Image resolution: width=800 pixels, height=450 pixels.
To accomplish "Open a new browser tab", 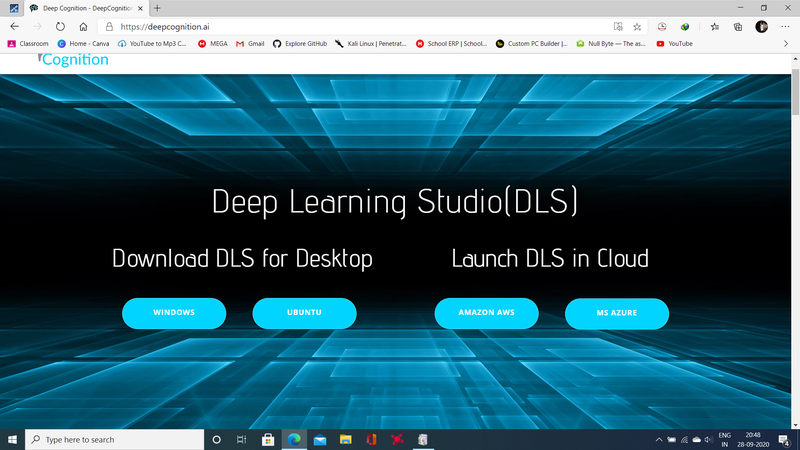I will point(157,8).
